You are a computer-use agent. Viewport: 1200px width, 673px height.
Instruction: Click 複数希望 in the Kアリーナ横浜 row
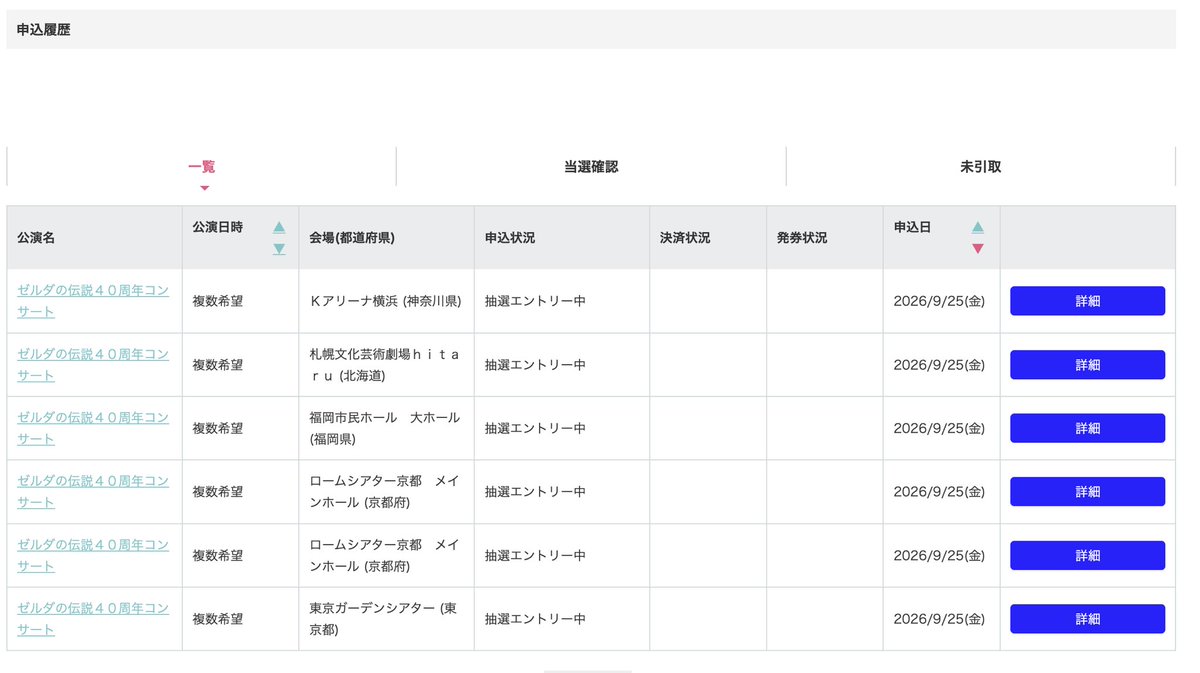click(x=218, y=301)
